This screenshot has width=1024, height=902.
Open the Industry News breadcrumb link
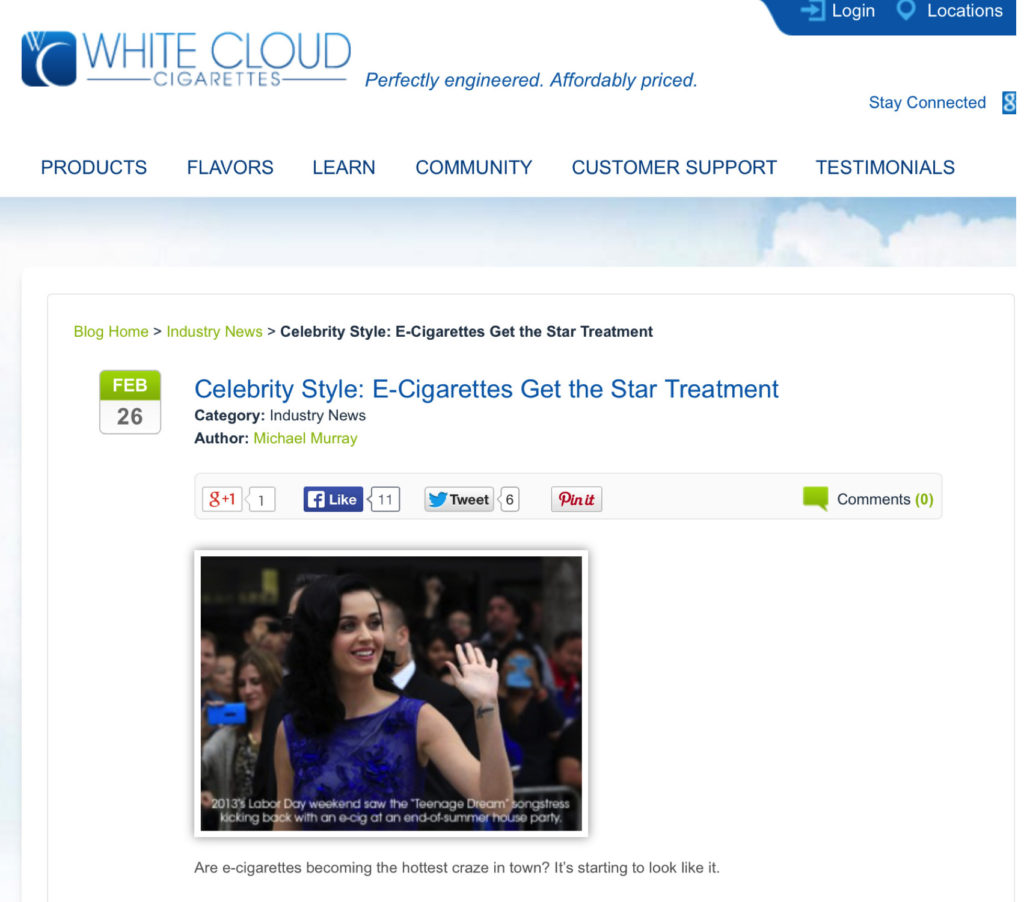(214, 332)
